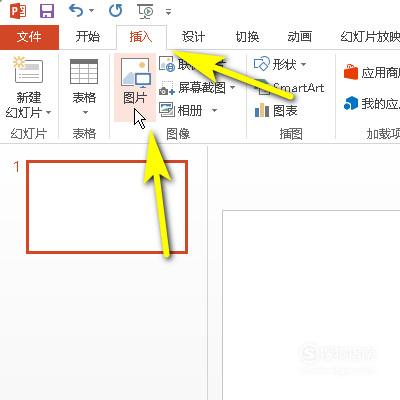Click the redo/repeat circular arrow icon
The width and height of the screenshot is (400, 400).
(x=116, y=11)
